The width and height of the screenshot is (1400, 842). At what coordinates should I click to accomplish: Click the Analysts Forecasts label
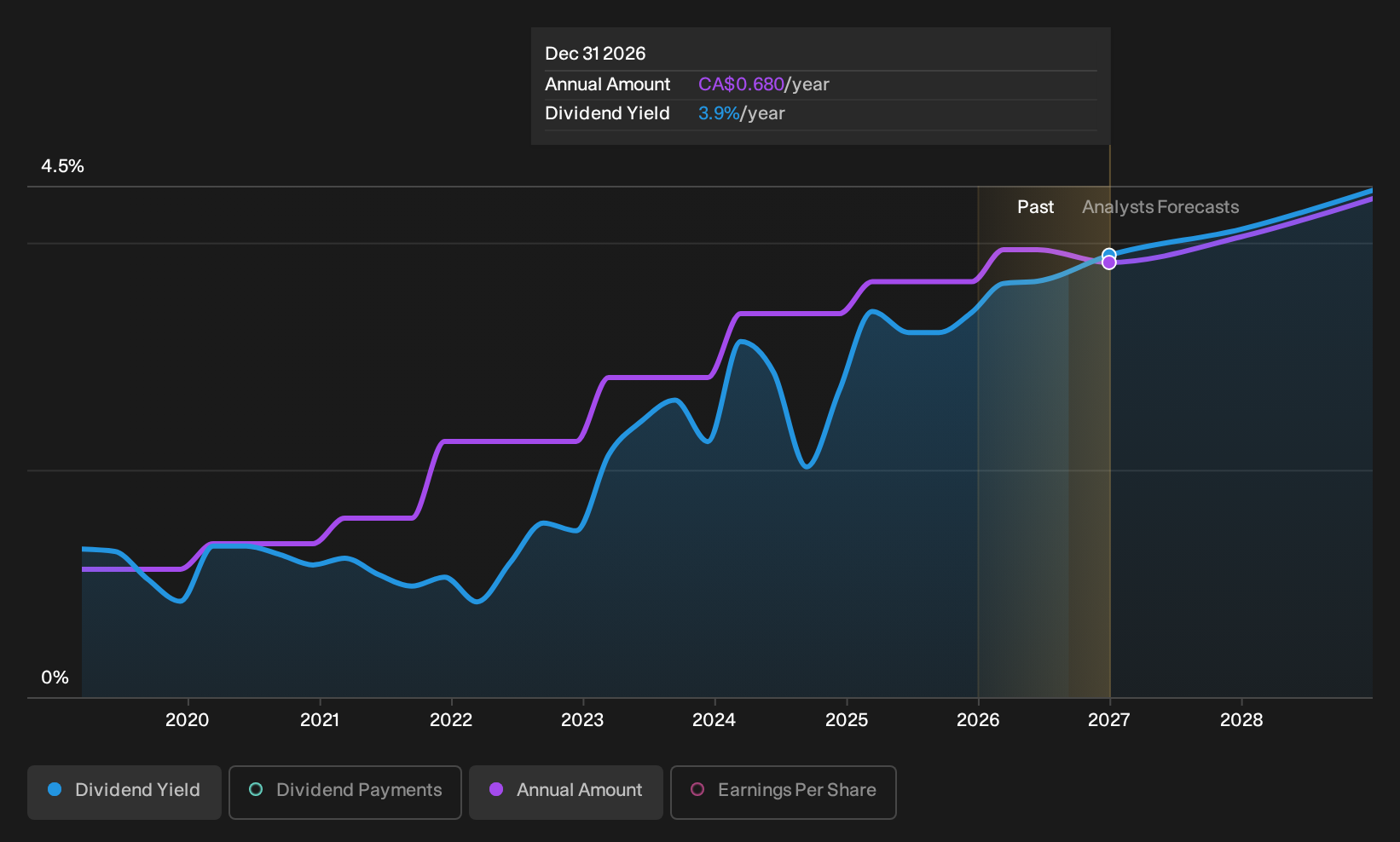click(1160, 207)
